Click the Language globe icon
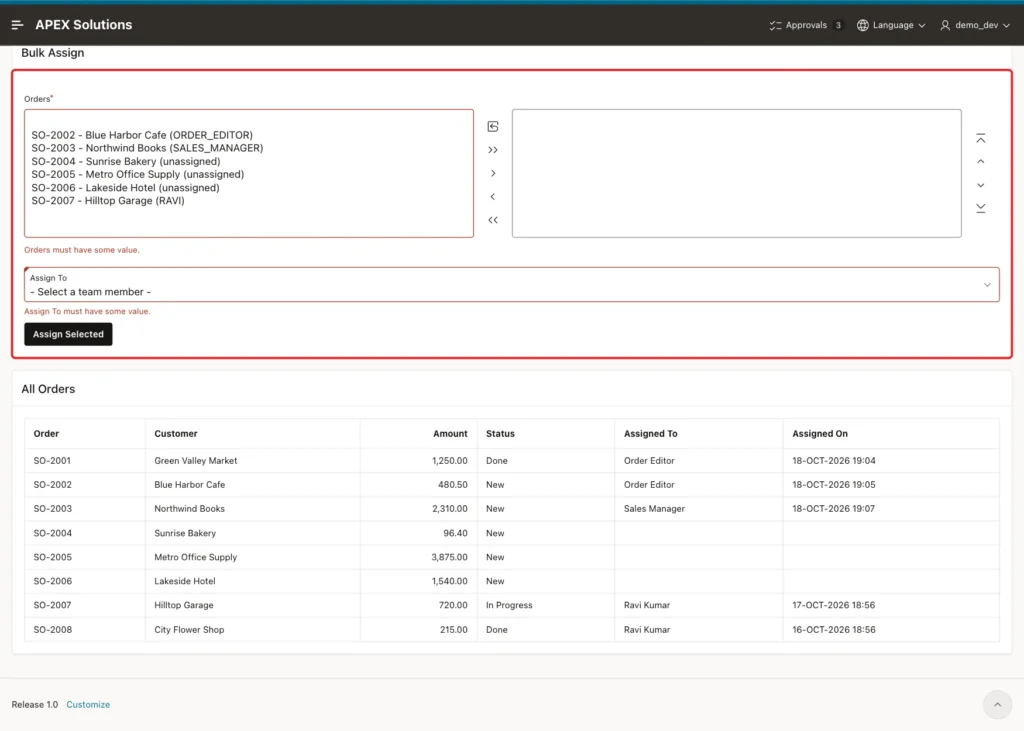Screen dimensions: 1024x731 863,25
